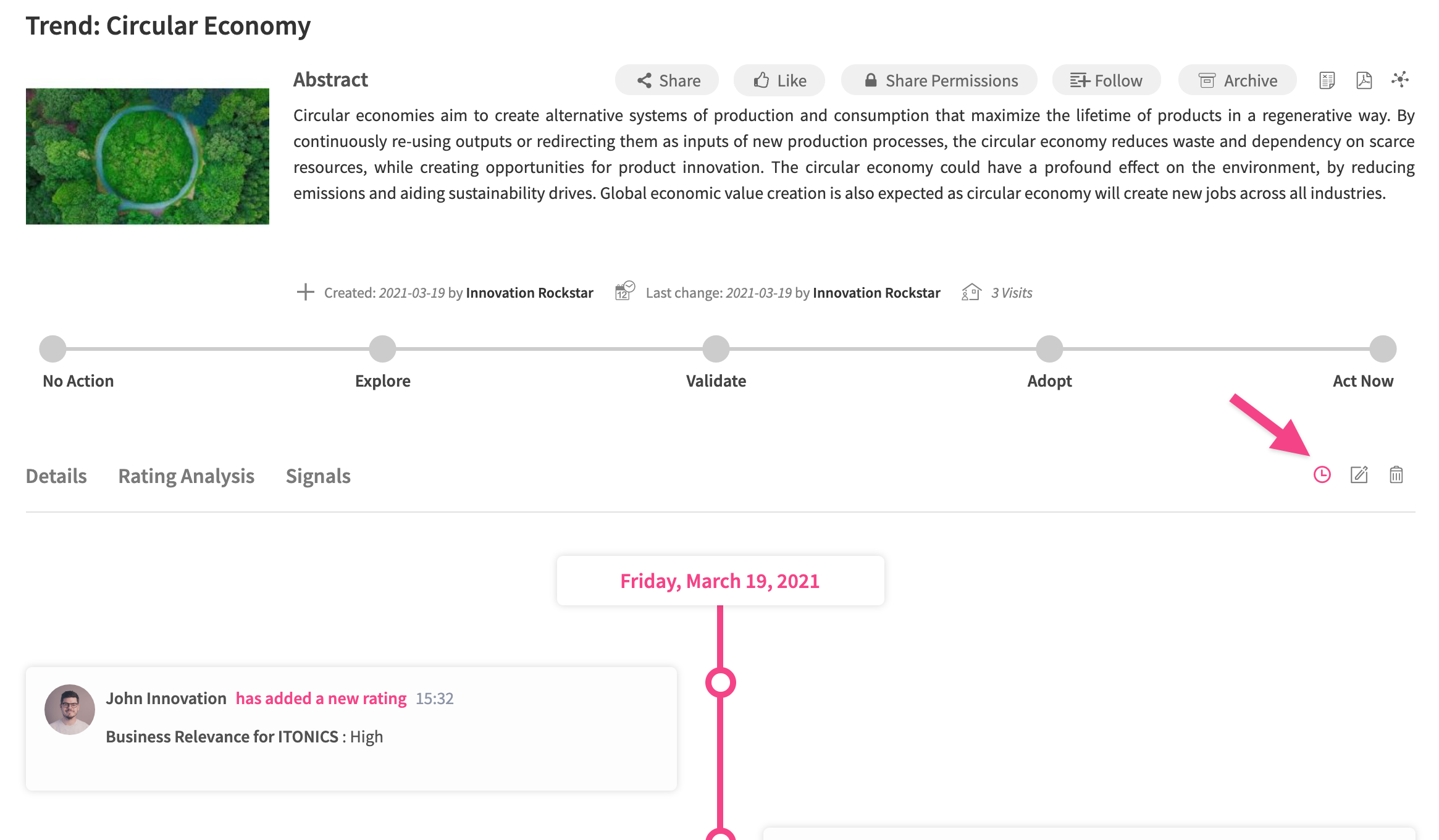Click the Share button
Image resolution: width=1439 pixels, height=840 pixels.
[667, 80]
